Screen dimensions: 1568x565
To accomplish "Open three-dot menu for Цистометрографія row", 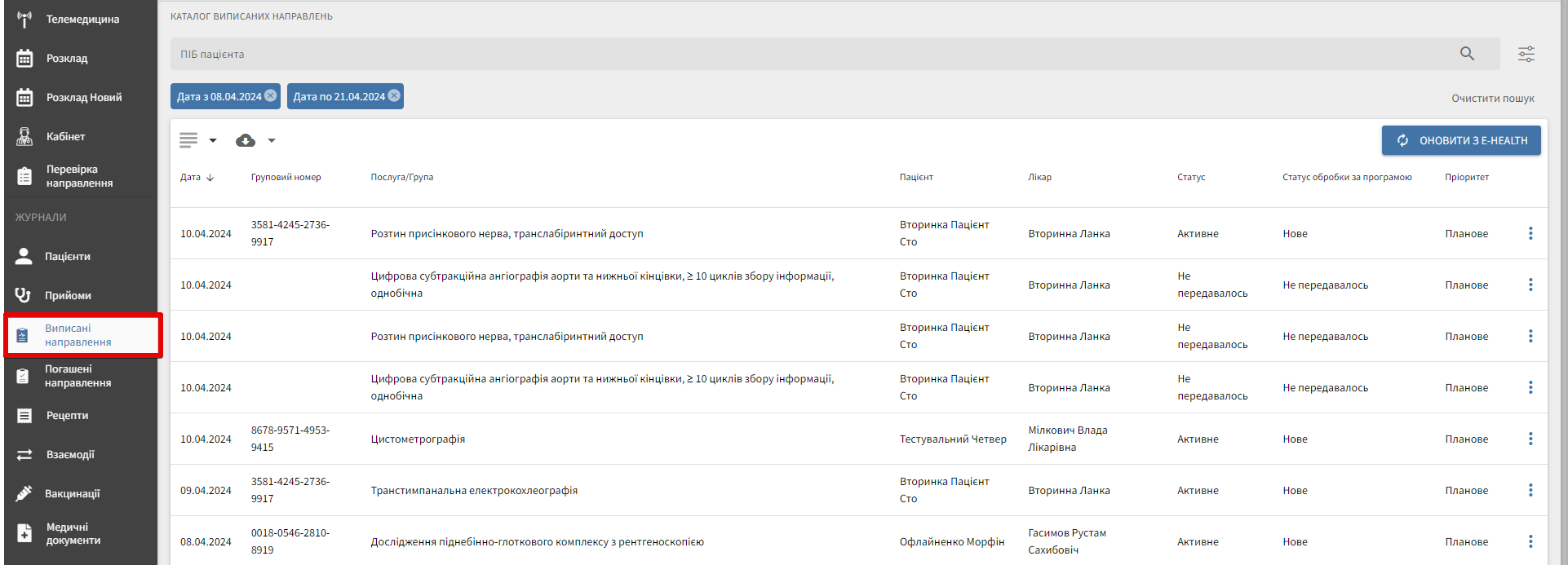I will click(x=1530, y=439).
